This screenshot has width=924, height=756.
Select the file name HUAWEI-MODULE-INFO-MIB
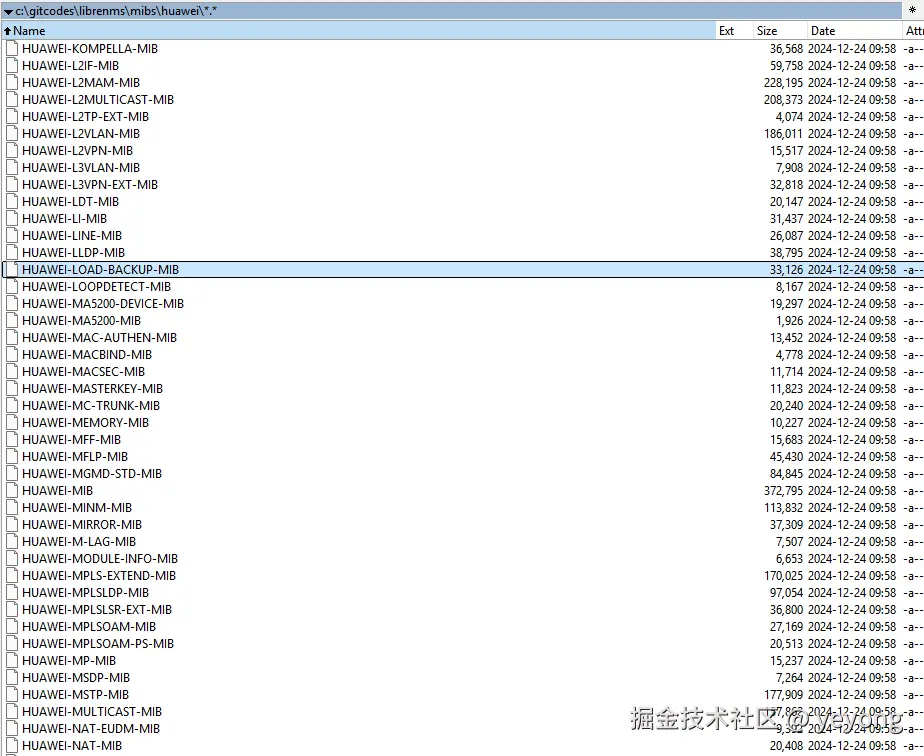100,559
